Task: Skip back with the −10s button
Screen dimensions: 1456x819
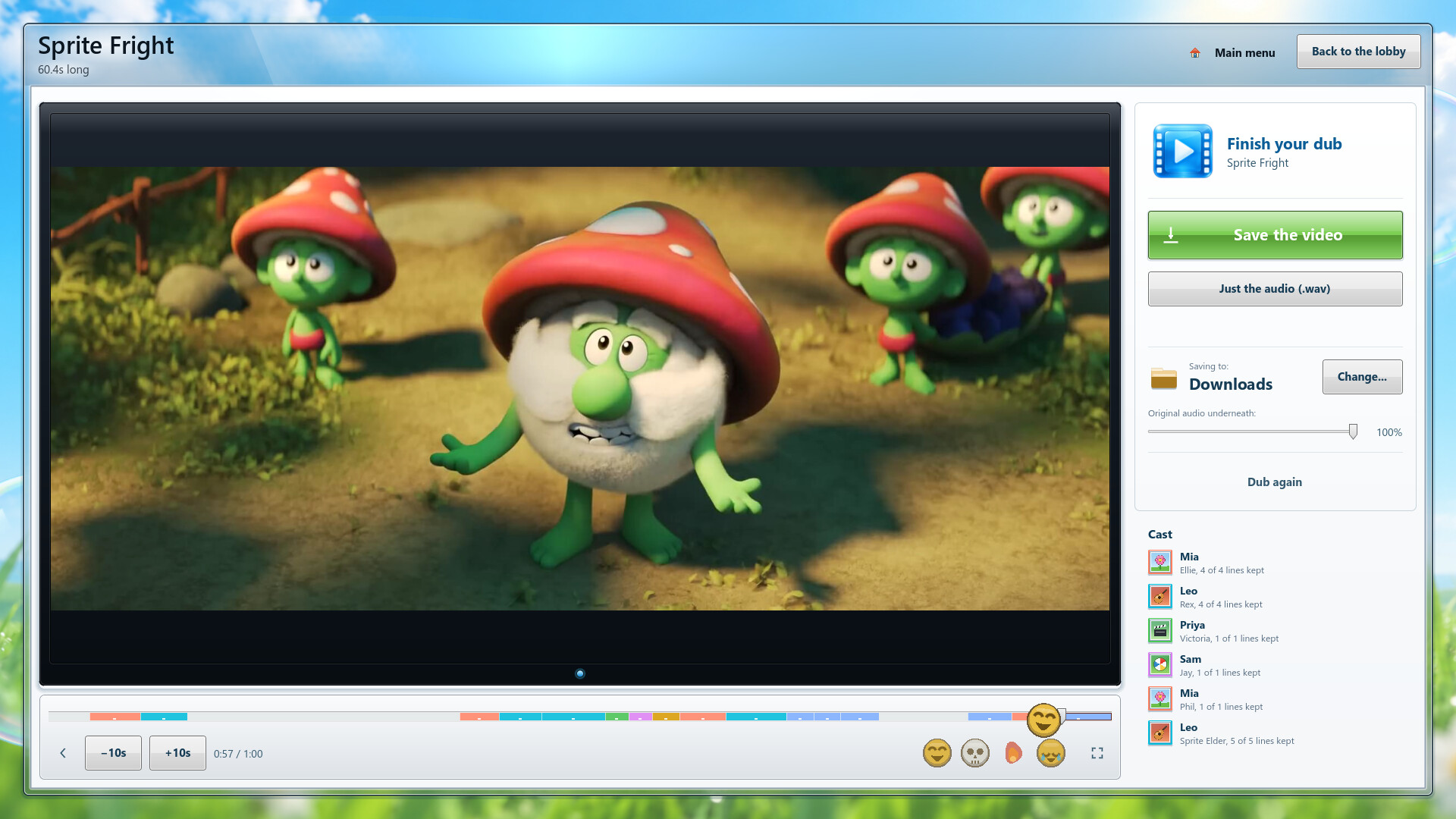Action: tap(113, 753)
